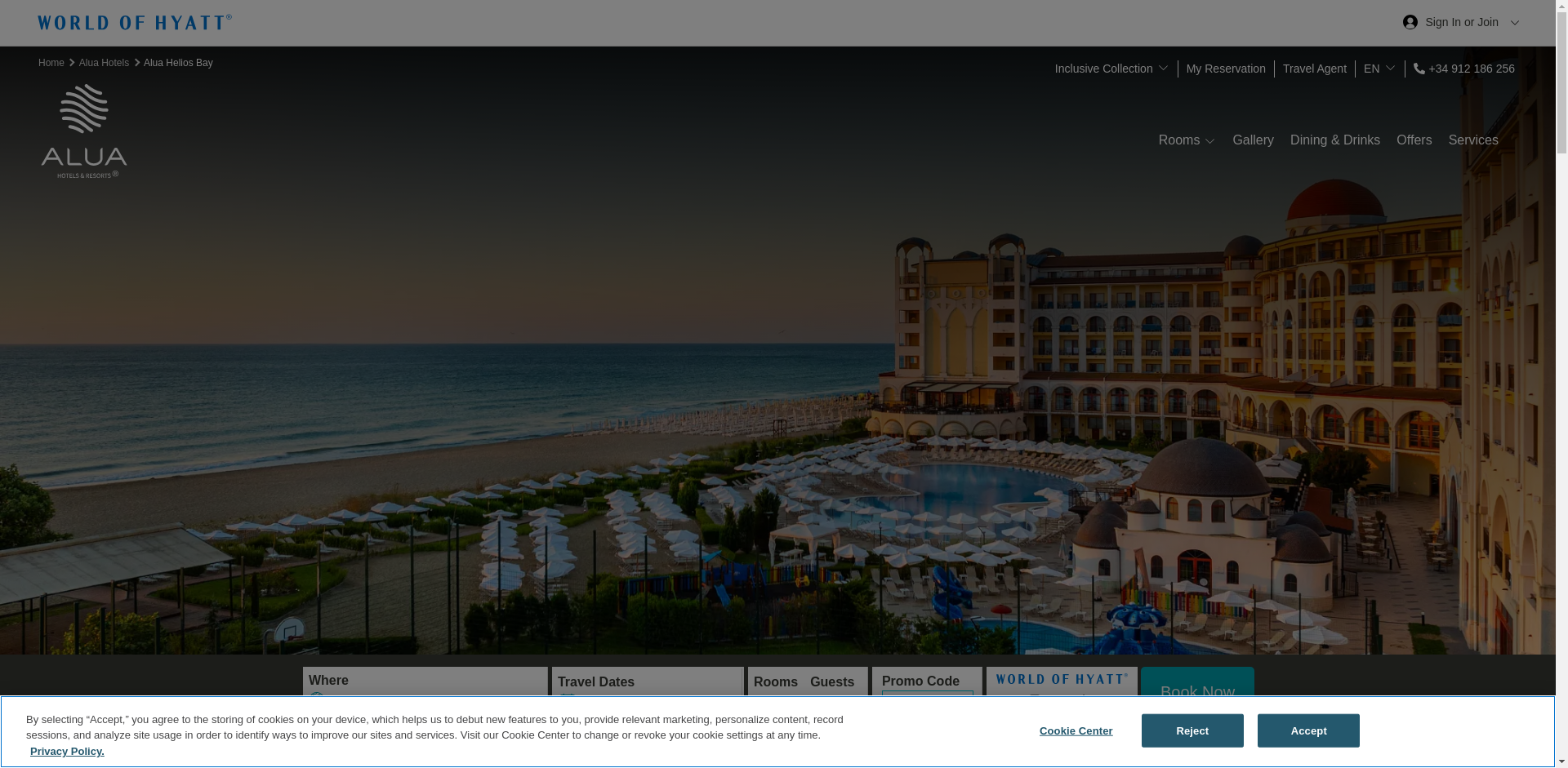The height and width of the screenshot is (768, 1568).
Task: Click the World of Hyatt header logo
Action: coord(135,22)
